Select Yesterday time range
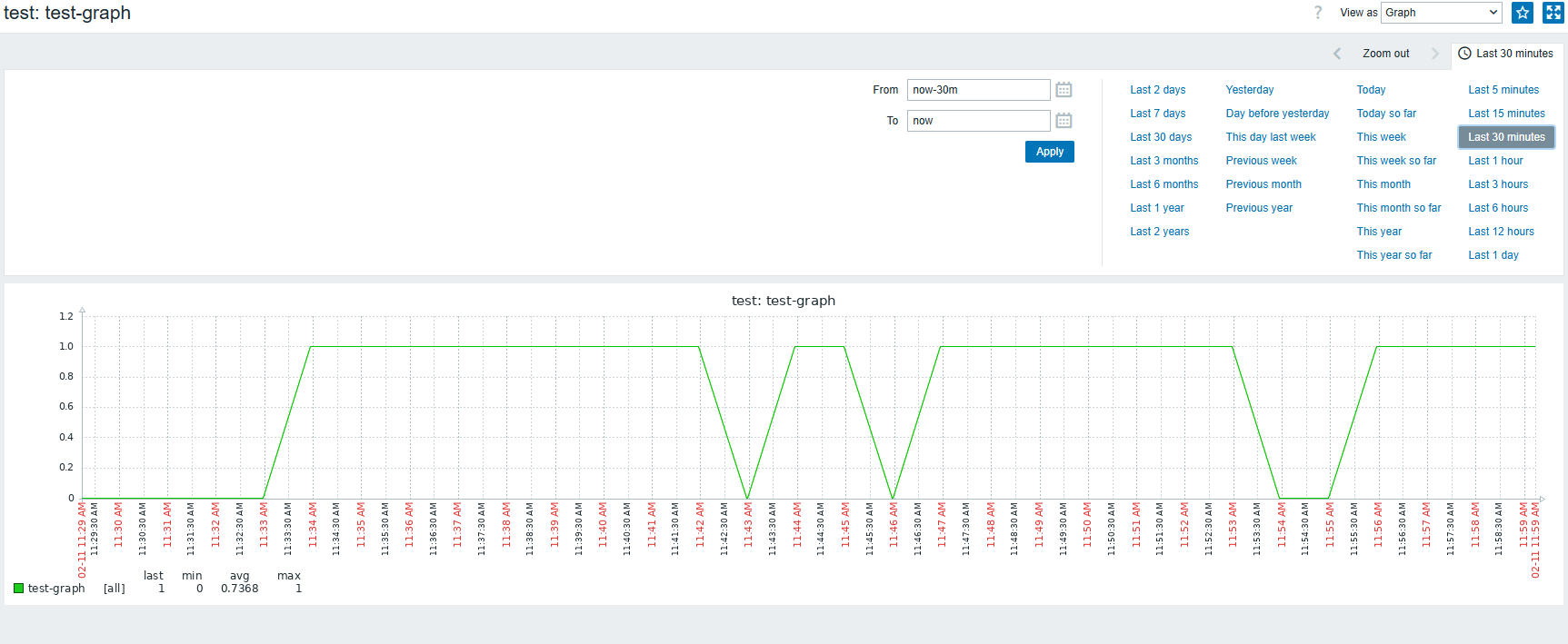1568x644 pixels. coord(1249,90)
